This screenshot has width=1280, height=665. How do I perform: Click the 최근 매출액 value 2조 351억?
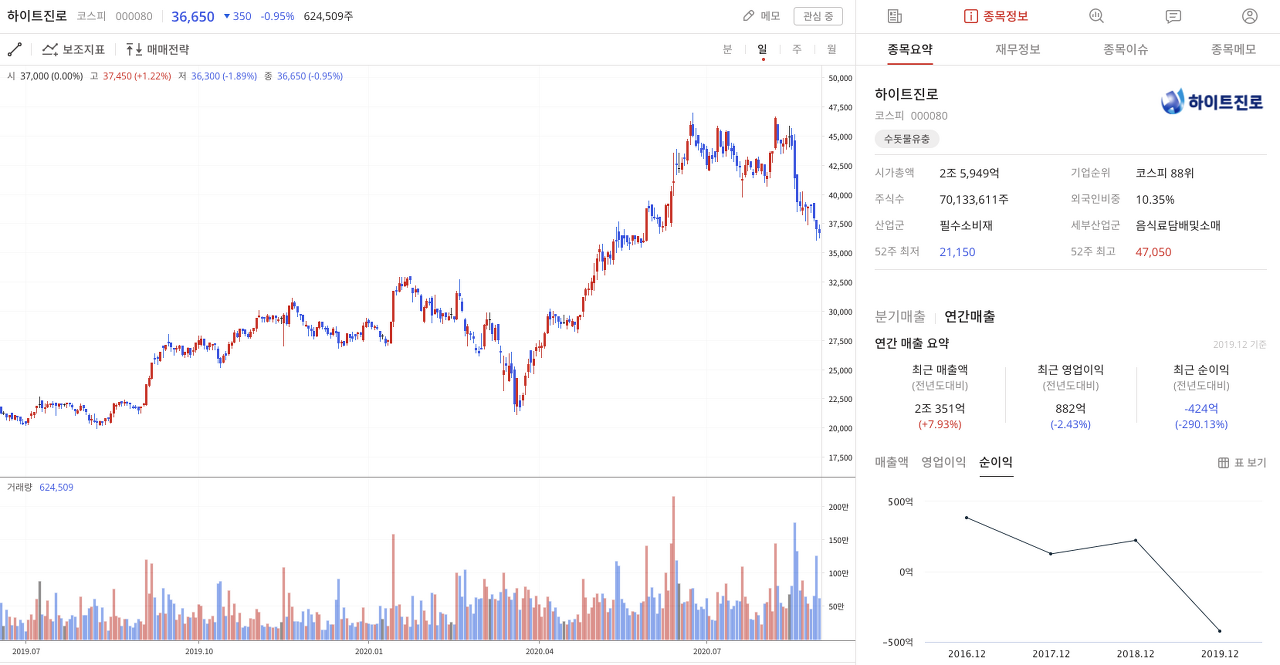point(940,408)
